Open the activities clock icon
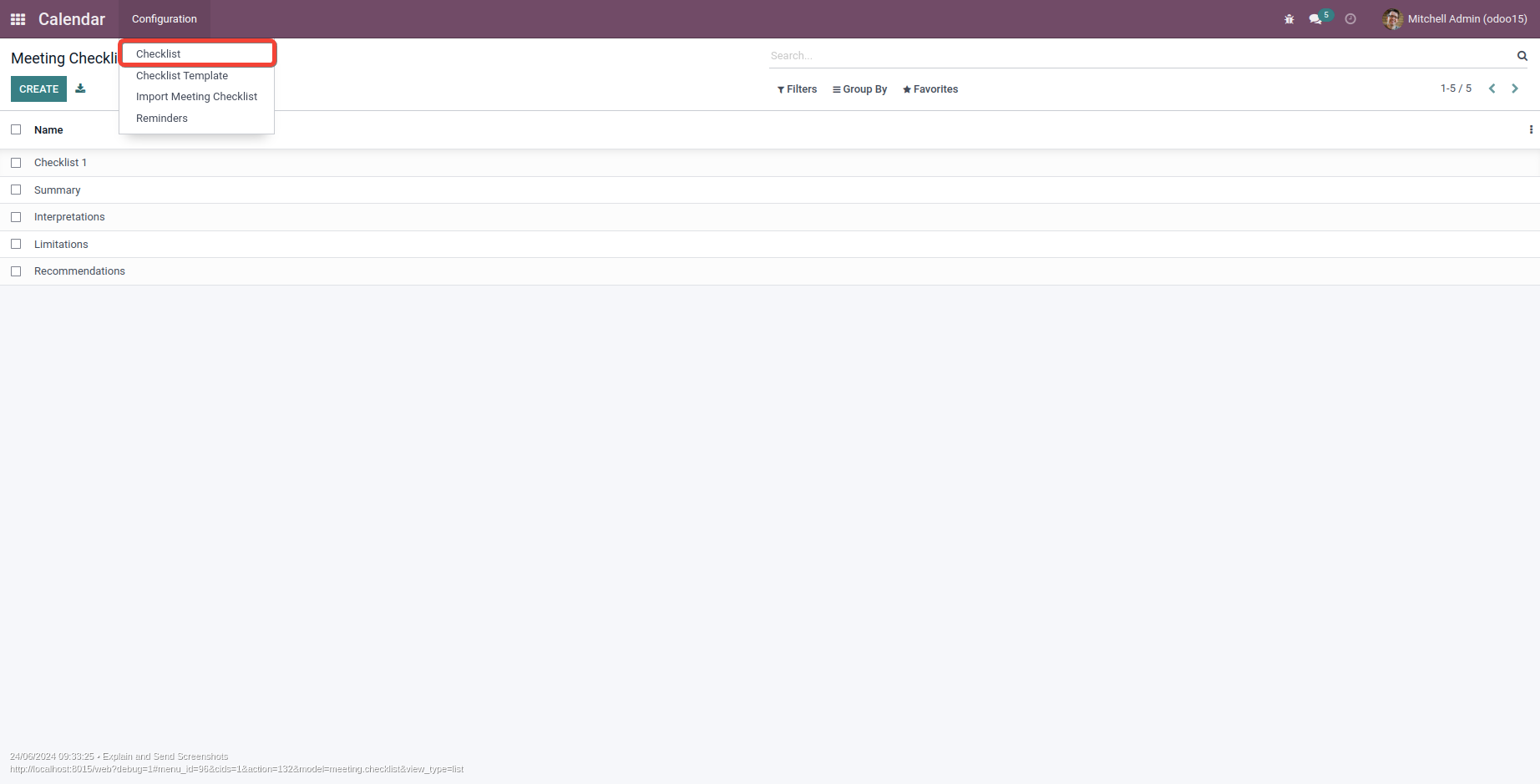The height and width of the screenshot is (784, 1540). coord(1350,19)
